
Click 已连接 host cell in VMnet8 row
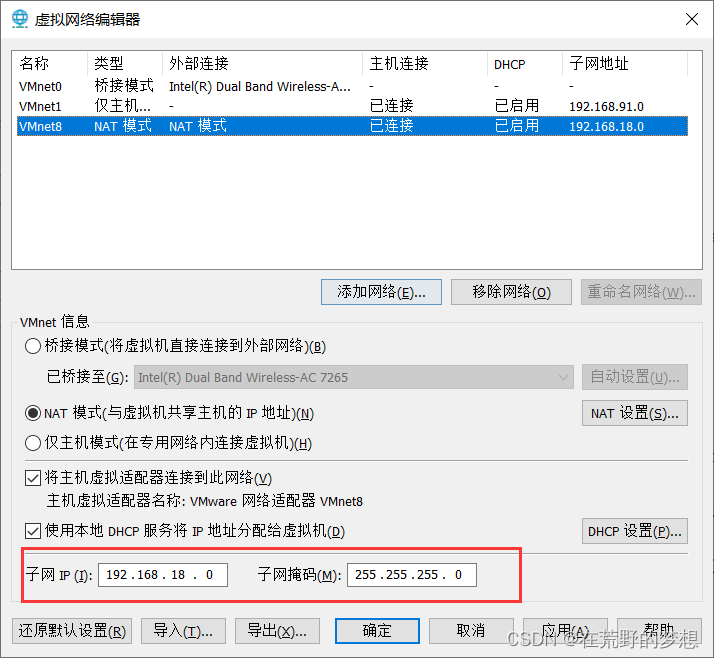click(x=392, y=126)
